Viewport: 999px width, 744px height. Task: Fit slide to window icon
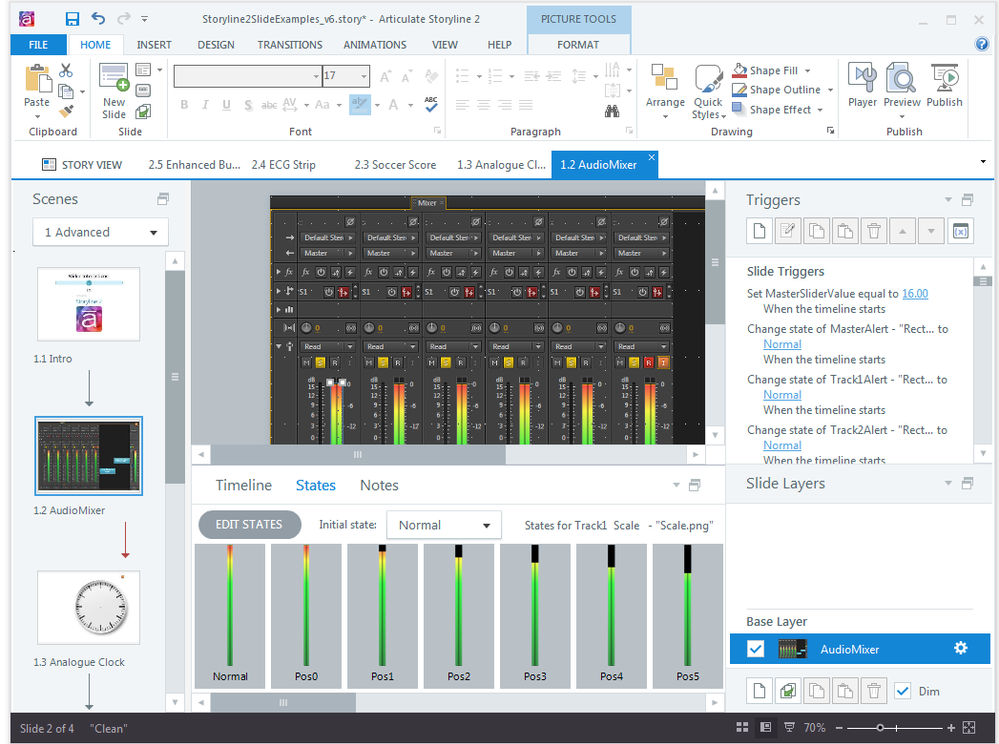point(969,727)
